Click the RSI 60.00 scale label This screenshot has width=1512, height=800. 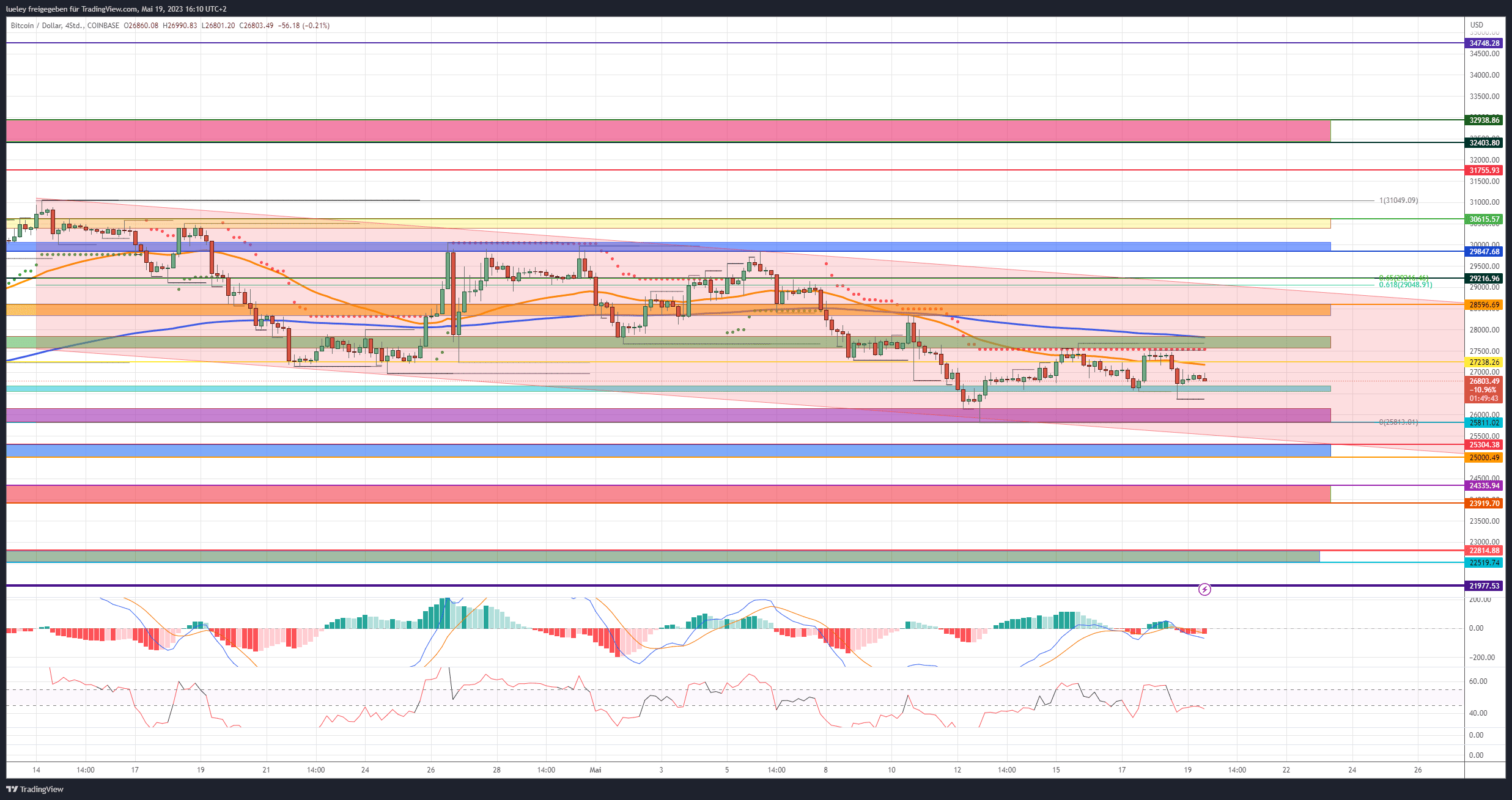1478,681
